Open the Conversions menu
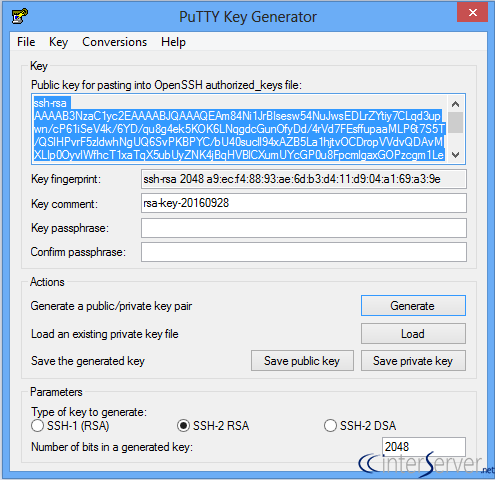The height and width of the screenshot is (480, 495). [x=114, y=42]
